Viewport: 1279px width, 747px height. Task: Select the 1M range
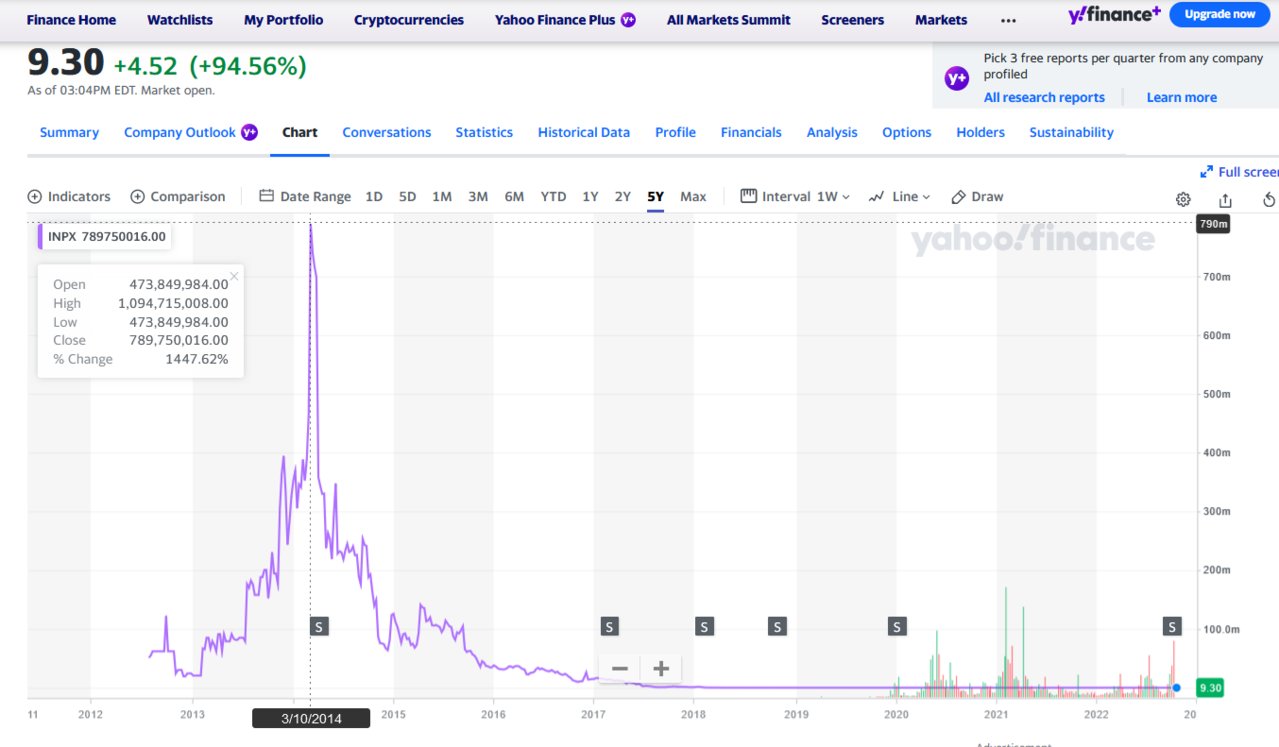pos(442,197)
